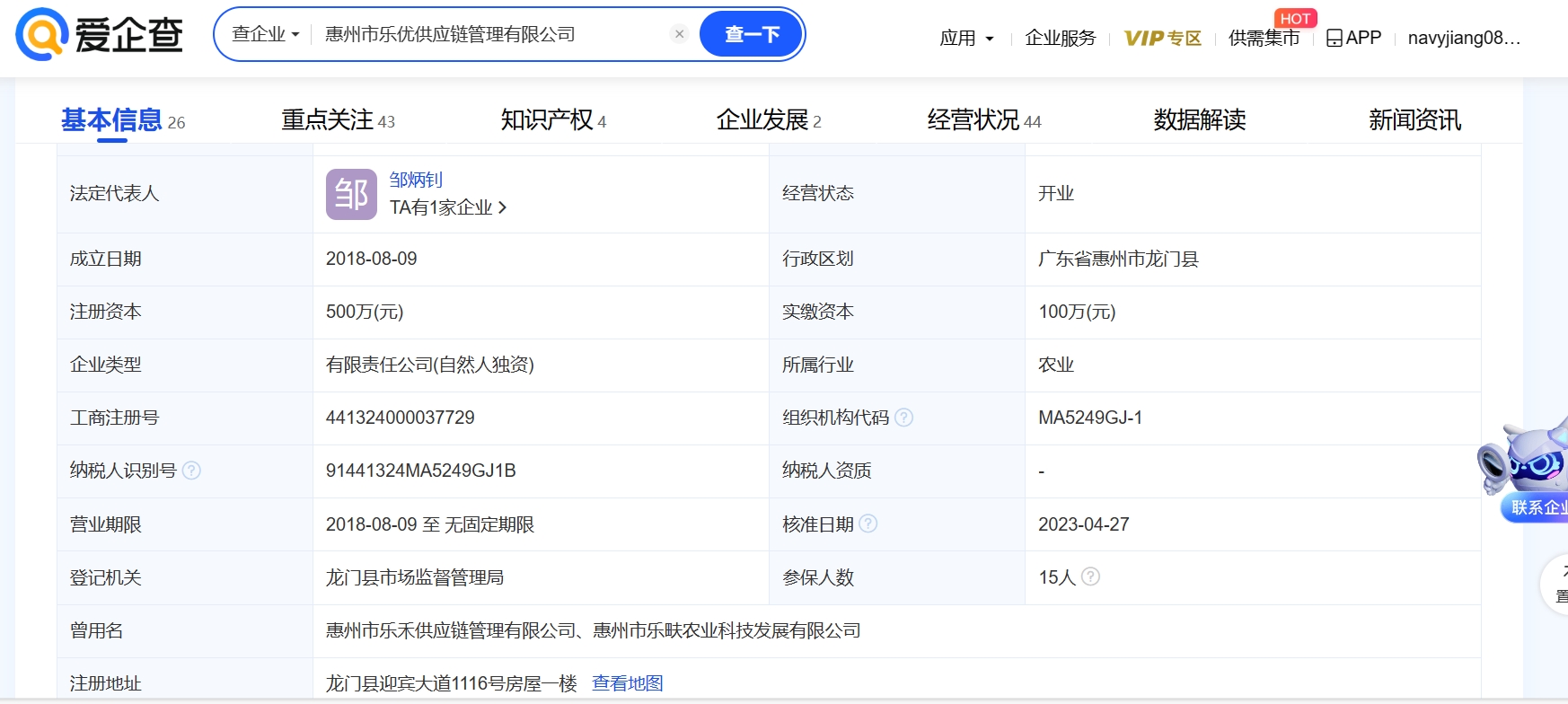Clear the search box with X icon
Viewport: 1568px width, 704px height.
coord(680,34)
